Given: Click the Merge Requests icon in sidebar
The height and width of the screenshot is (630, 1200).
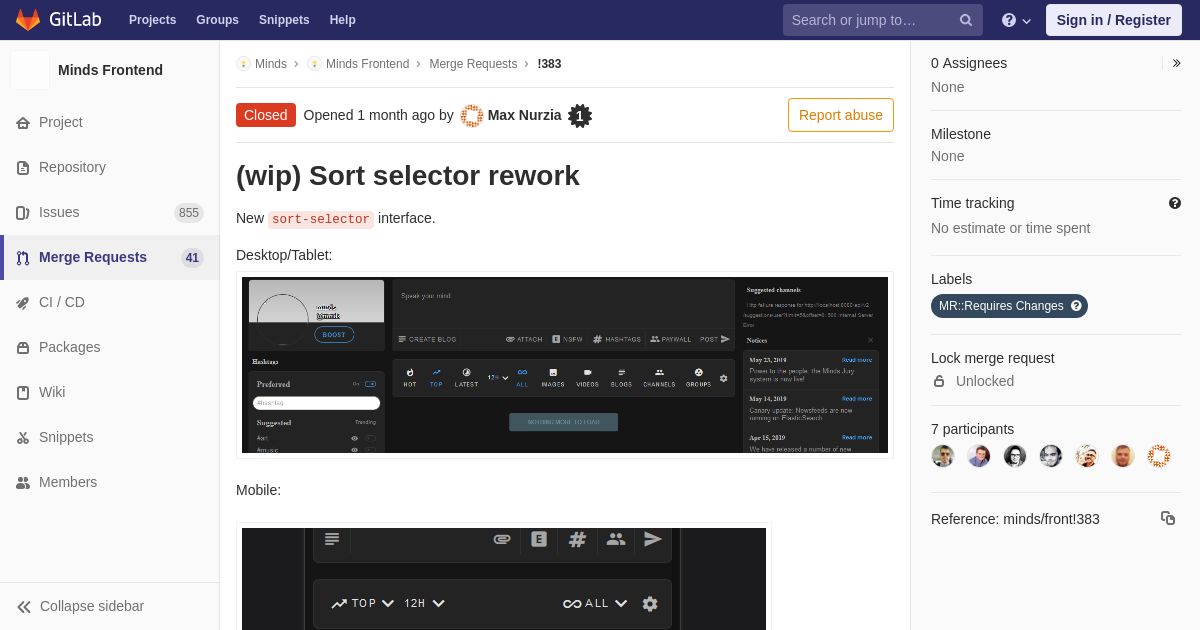Looking at the screenshot, I should point(23,257).
